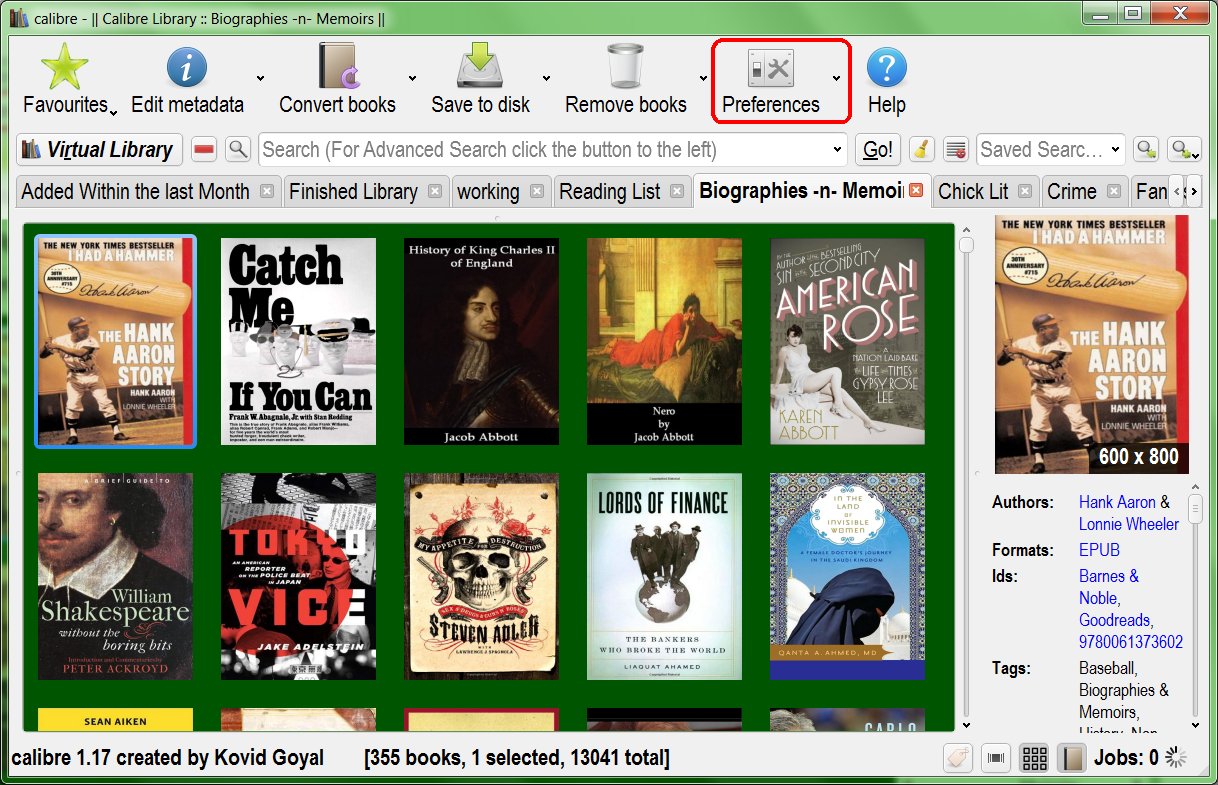Select the Steven Adler book cover

(481, 577)
